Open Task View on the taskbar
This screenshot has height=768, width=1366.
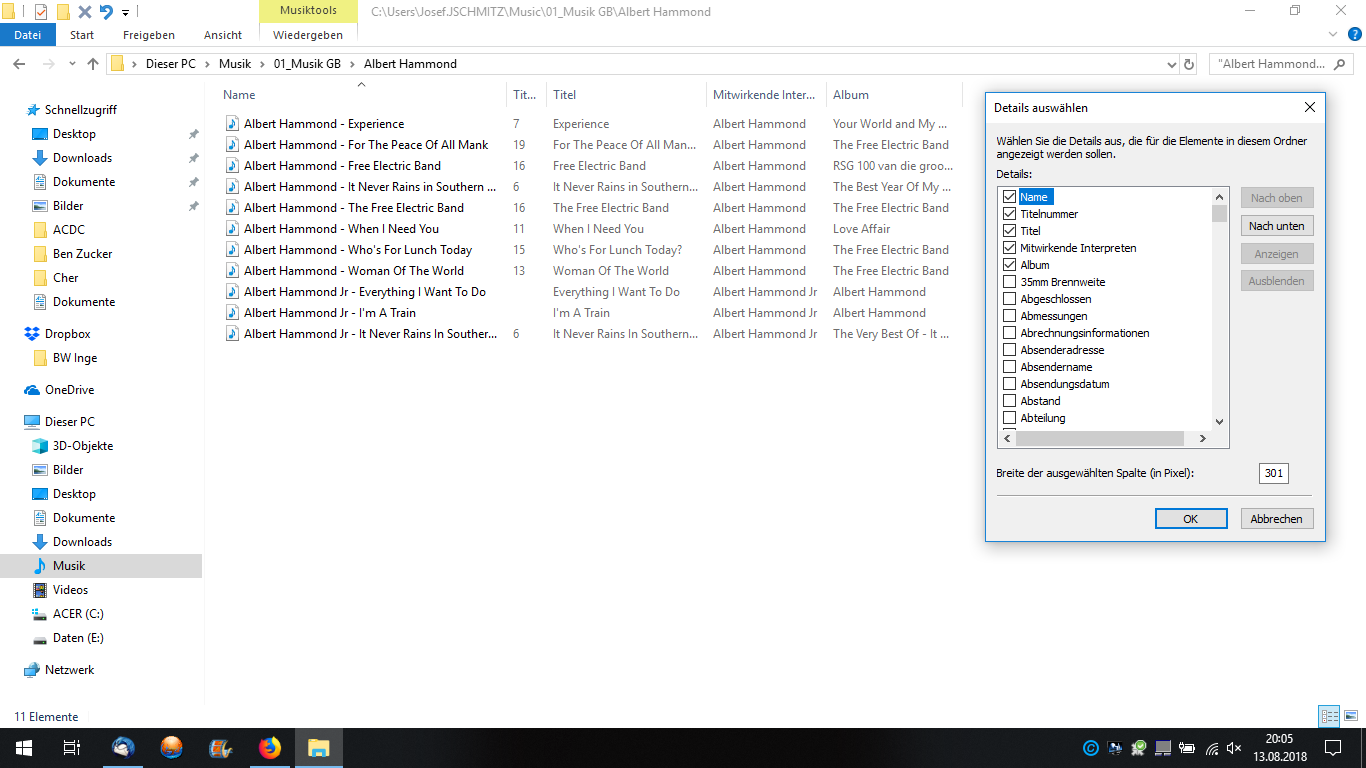(72, 748)
